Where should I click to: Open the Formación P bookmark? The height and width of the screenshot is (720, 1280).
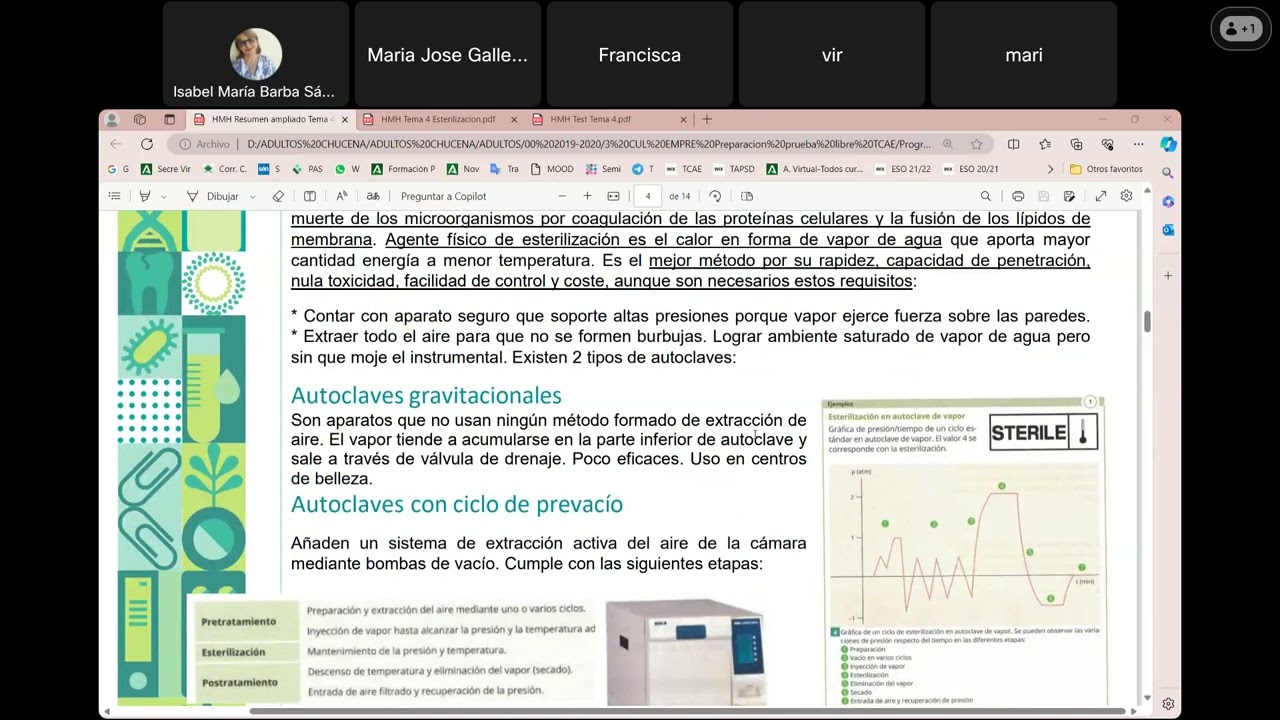(x=403, y=169)
